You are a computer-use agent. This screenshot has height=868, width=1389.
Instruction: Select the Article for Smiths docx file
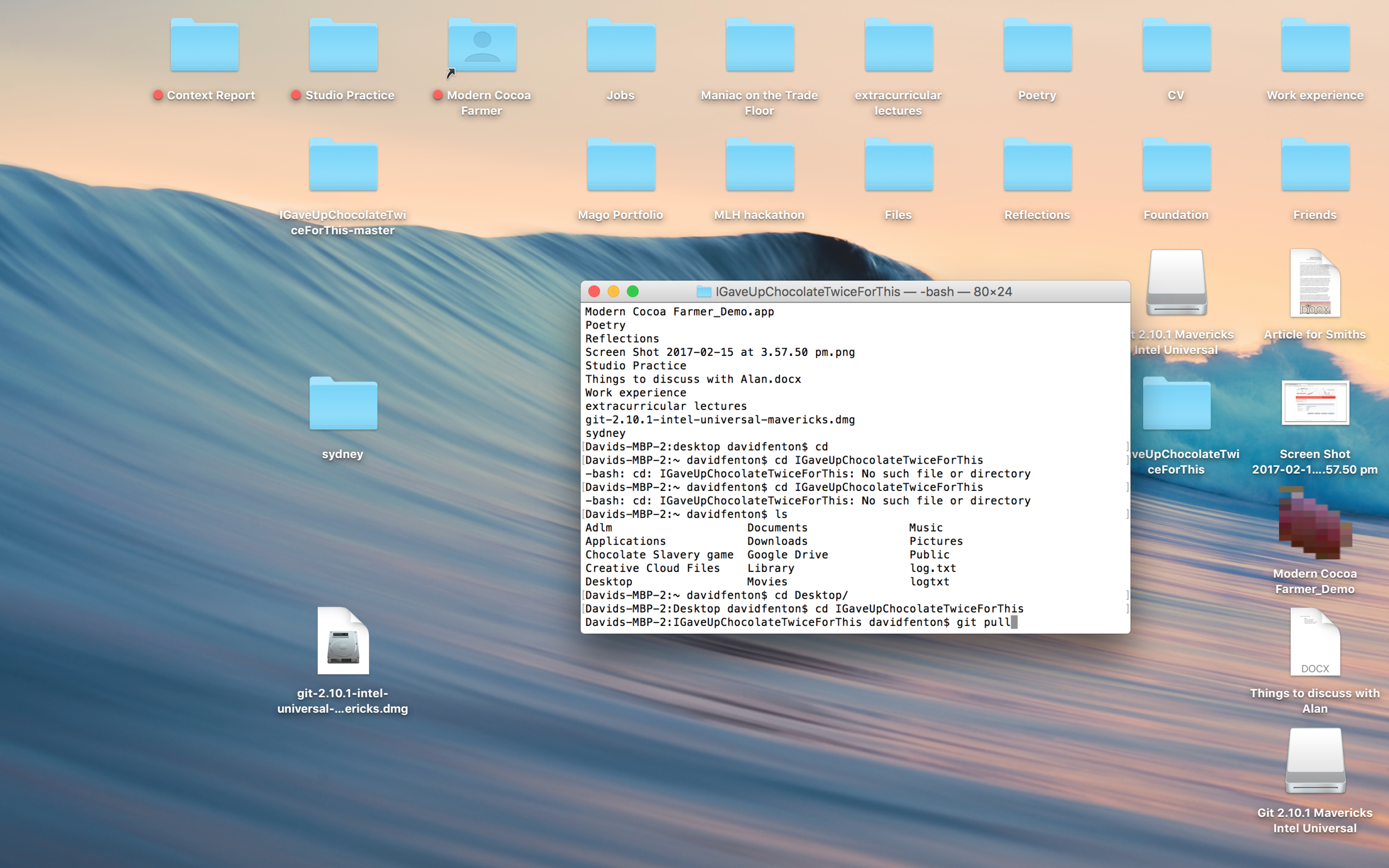point(1315,284)
